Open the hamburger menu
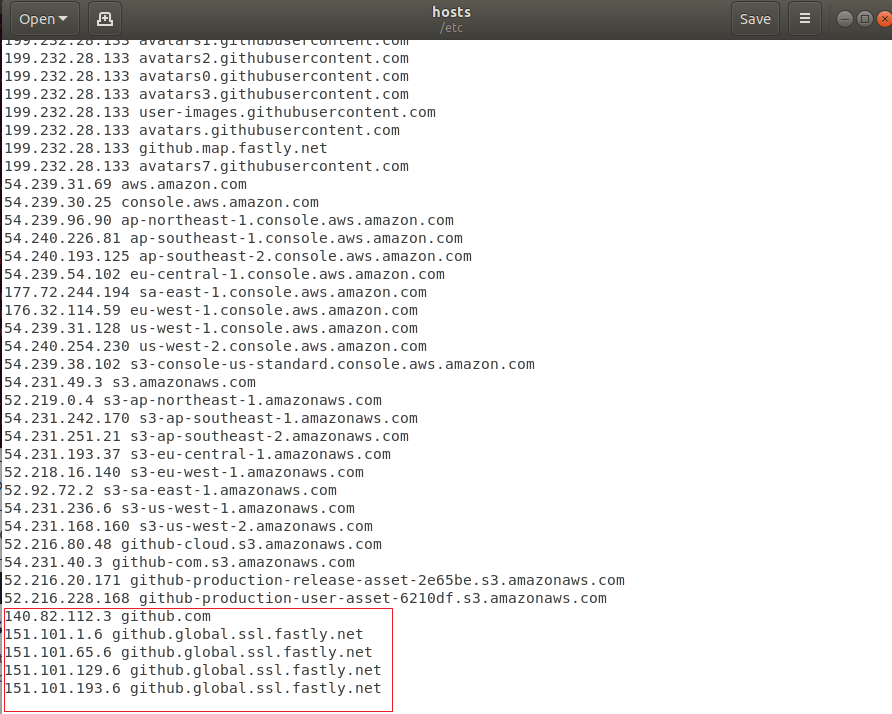Screen dimensions: 892x714 click(804, 19)
